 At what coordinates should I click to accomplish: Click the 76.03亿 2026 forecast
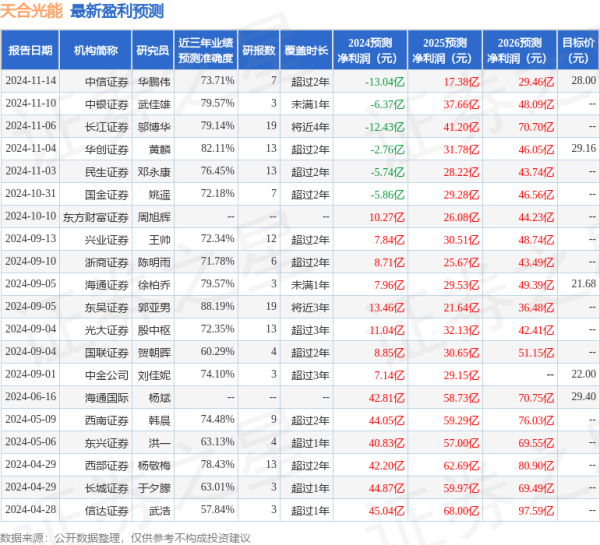pos(536,421)
